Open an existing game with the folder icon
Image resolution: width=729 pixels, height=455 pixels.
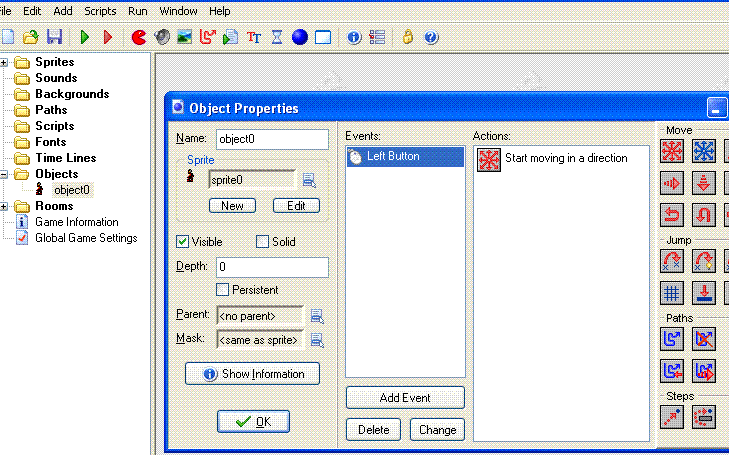click(x=30, y=37)
